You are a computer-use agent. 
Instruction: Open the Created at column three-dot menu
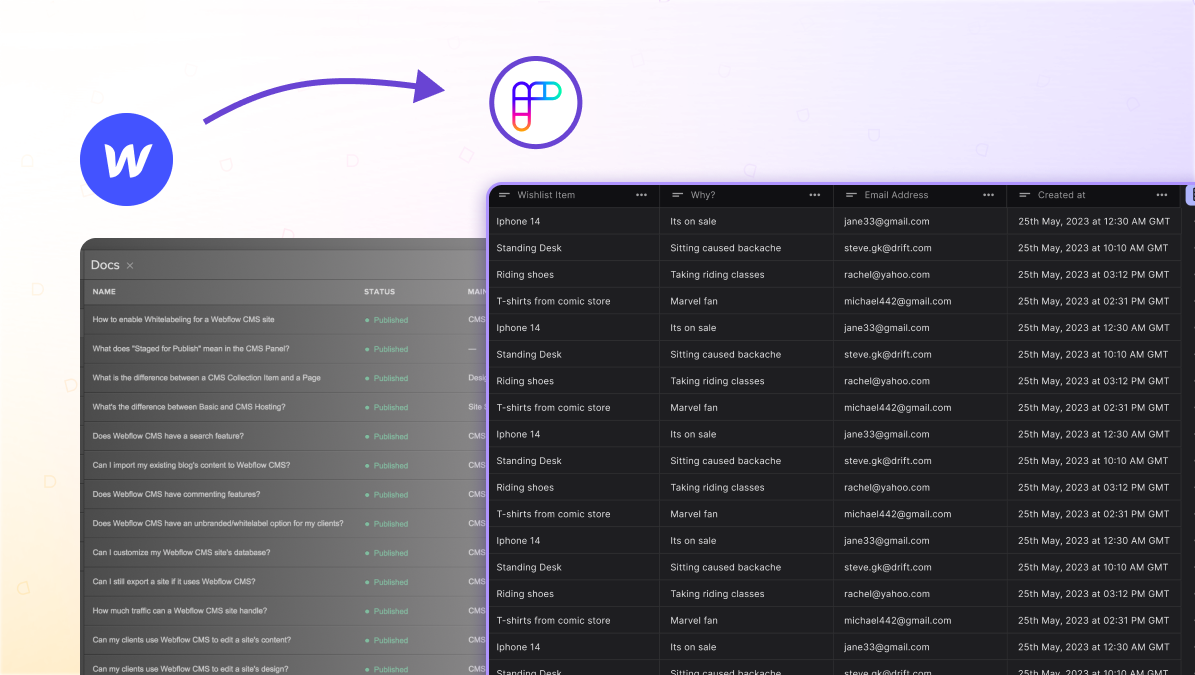(1161, 195)
